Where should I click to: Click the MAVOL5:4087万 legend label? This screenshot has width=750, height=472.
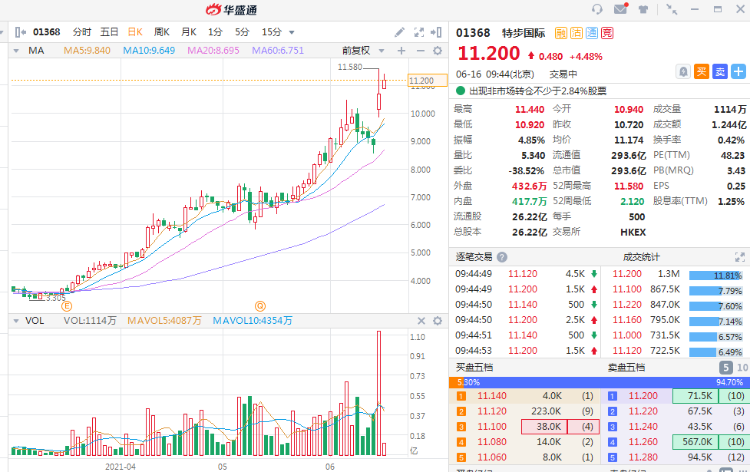pos(164,321)
